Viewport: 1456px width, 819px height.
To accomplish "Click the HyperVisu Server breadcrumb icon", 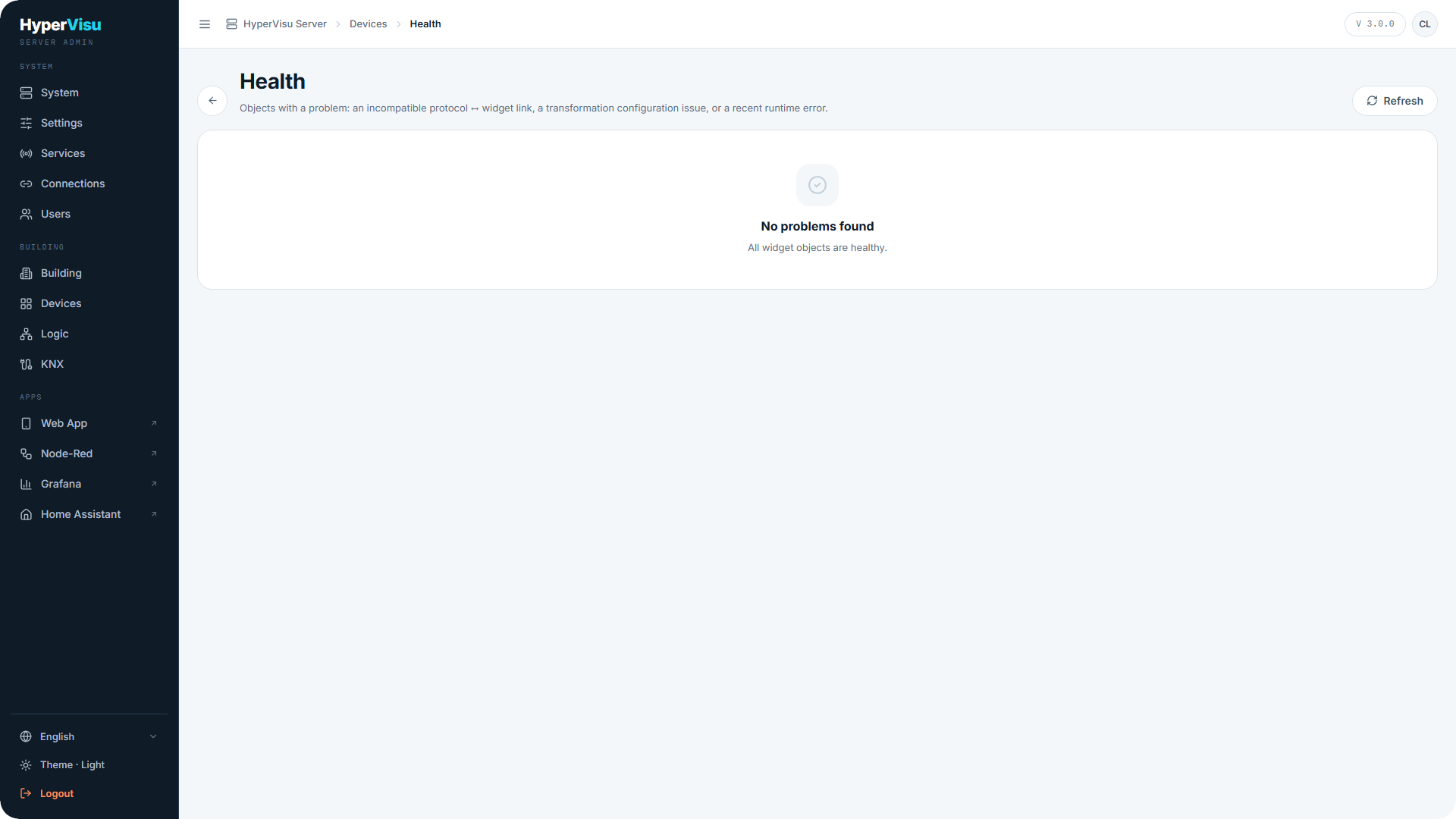I will [231, 24].
